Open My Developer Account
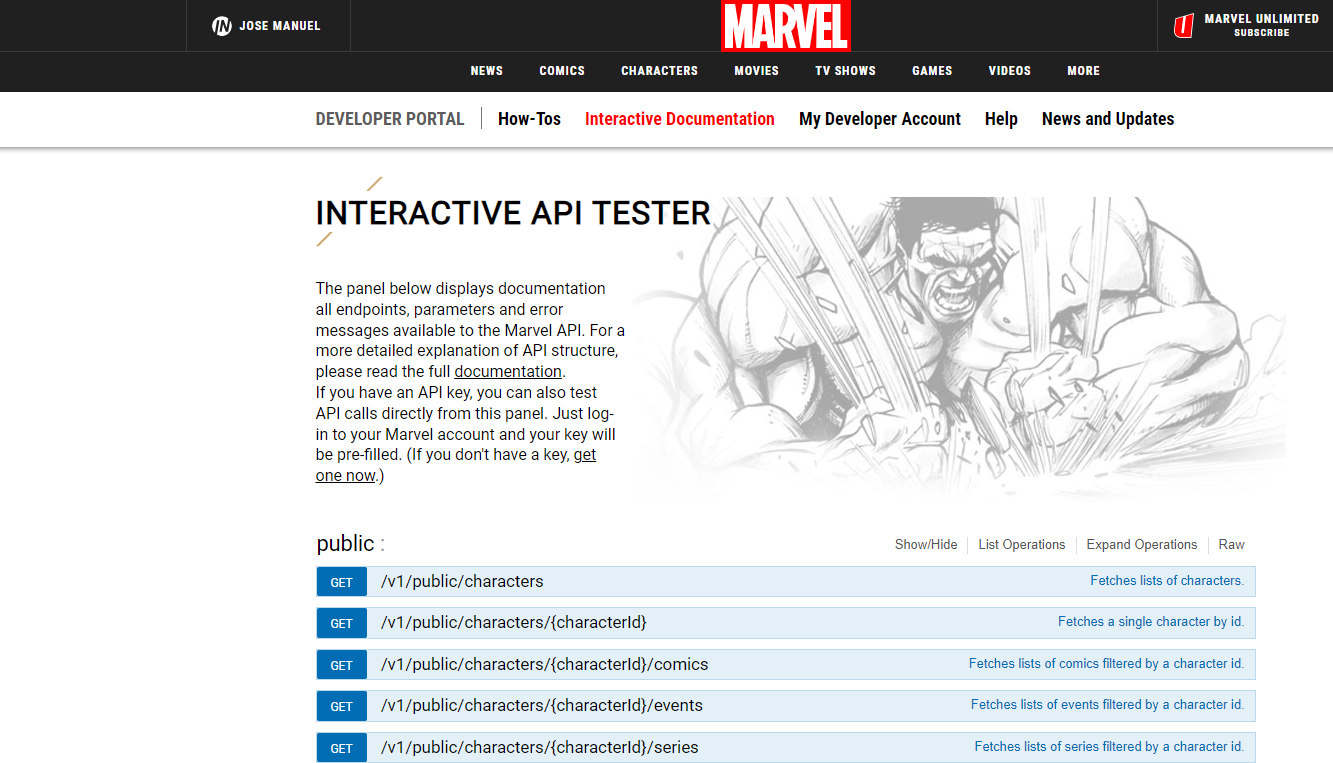 coord(880,119)
